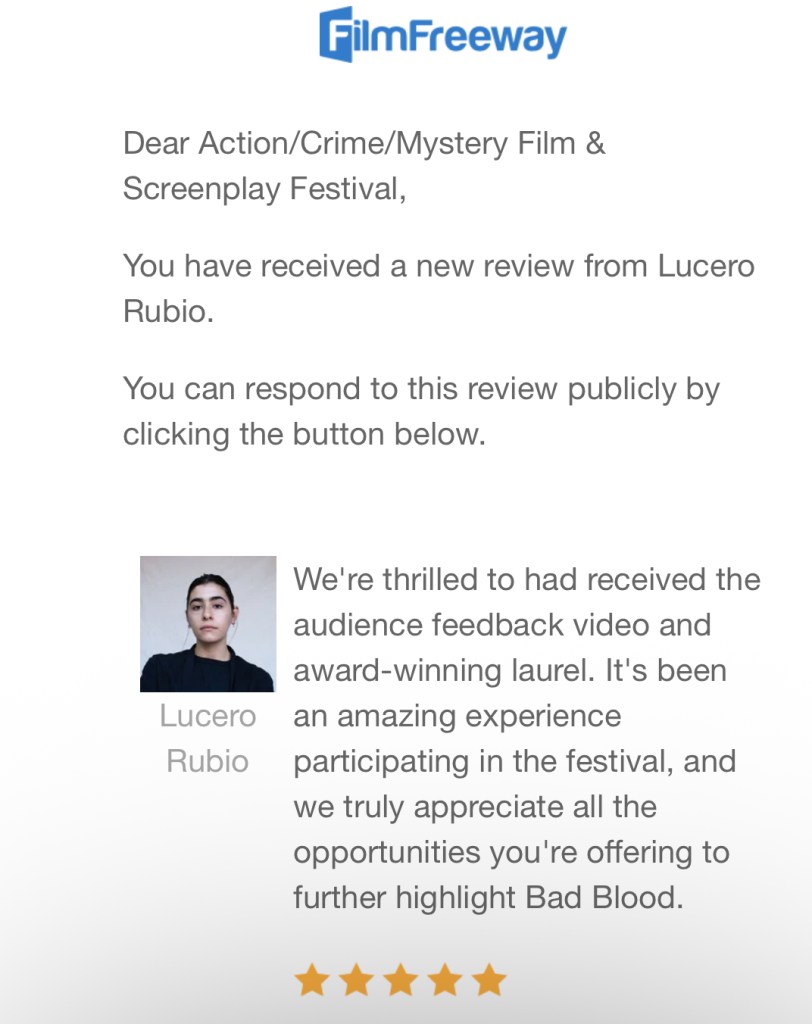Click the "We're thrilled to had received" line
The height and width of the screenshot is (1024, 812).
(x=526, y=579)
